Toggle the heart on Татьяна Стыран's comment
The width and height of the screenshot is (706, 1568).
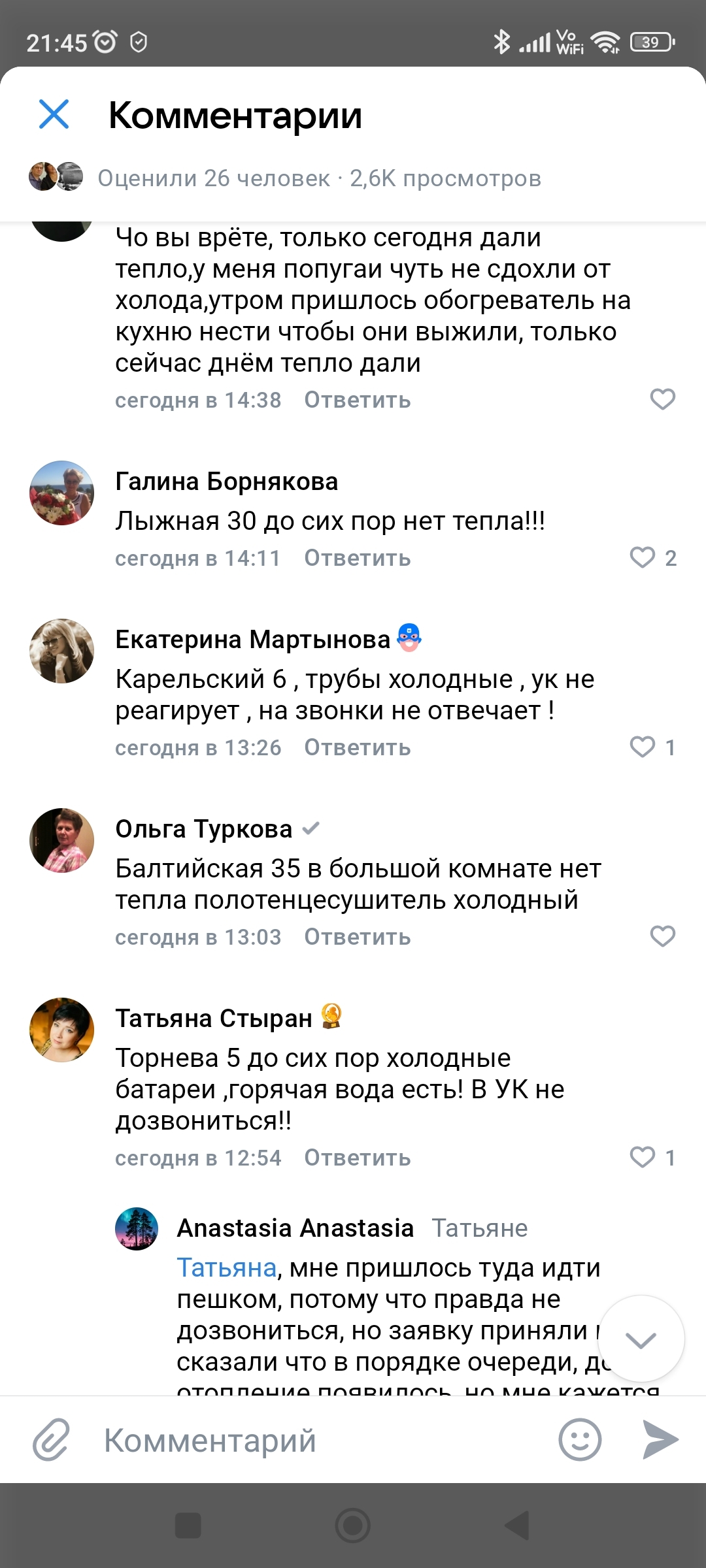pos(643,1157)
